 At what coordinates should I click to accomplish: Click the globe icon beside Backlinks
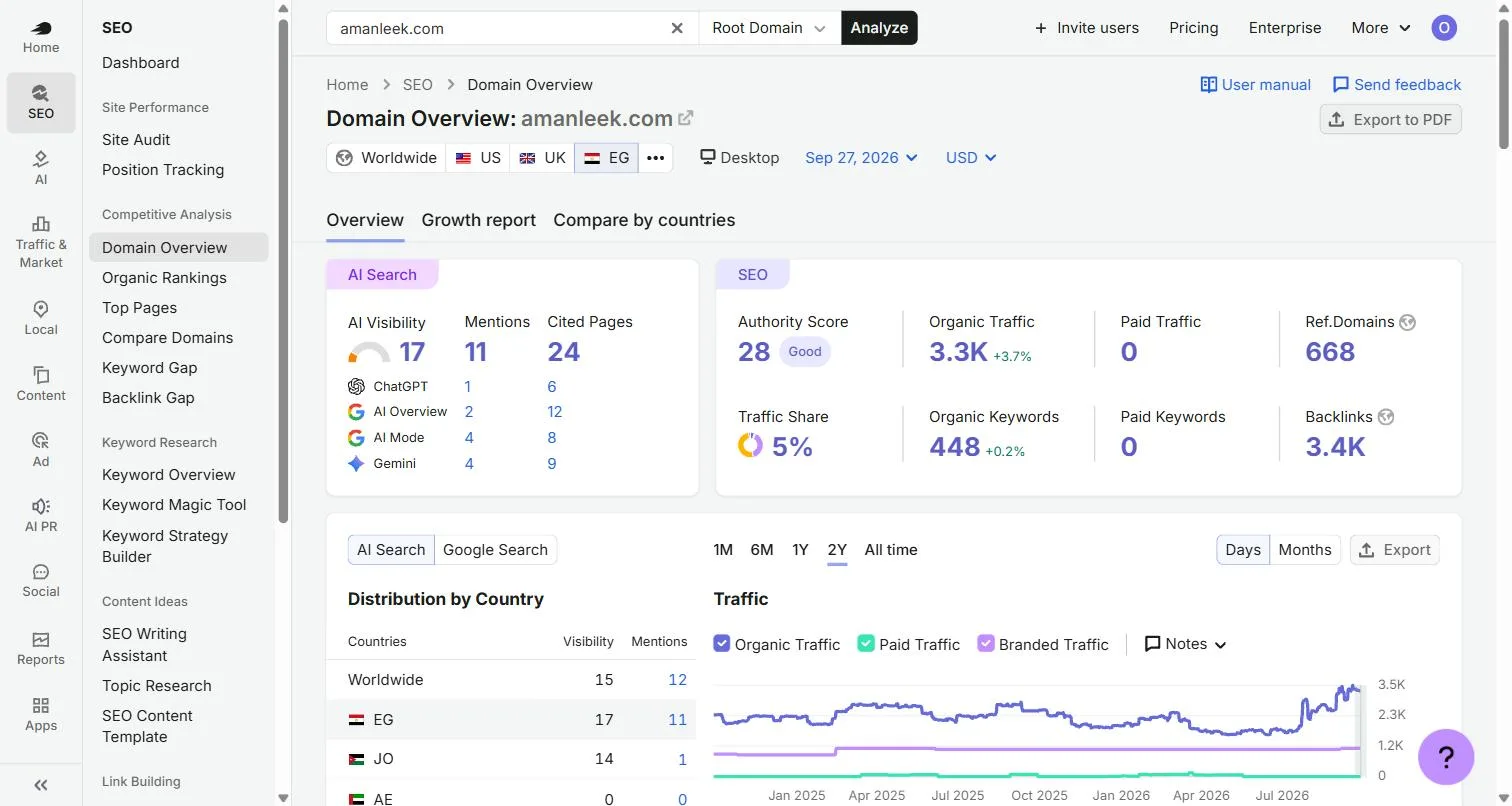coord(1385,417)
